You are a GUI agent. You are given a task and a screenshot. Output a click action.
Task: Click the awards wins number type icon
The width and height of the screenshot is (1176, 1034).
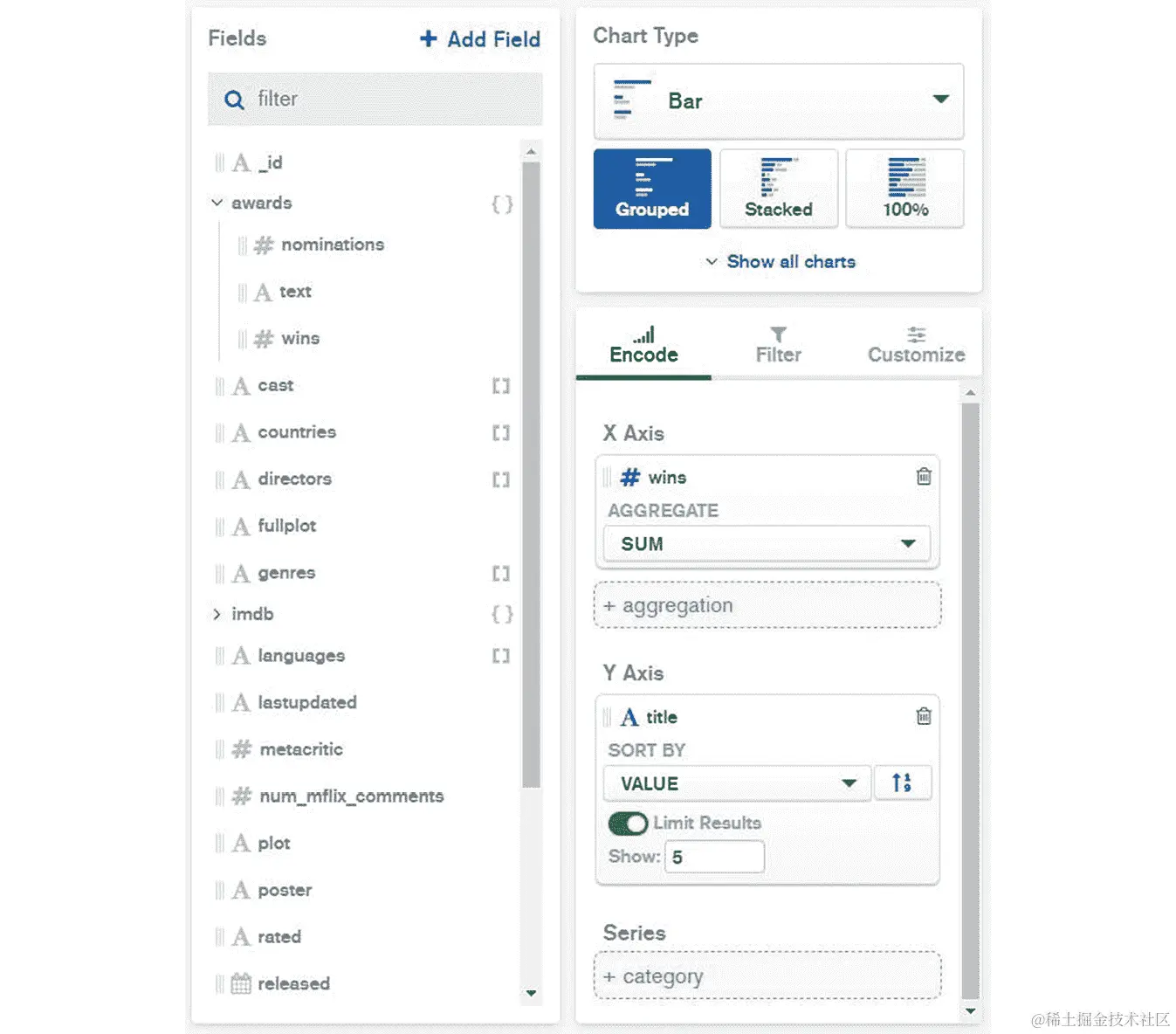[264, 339]
